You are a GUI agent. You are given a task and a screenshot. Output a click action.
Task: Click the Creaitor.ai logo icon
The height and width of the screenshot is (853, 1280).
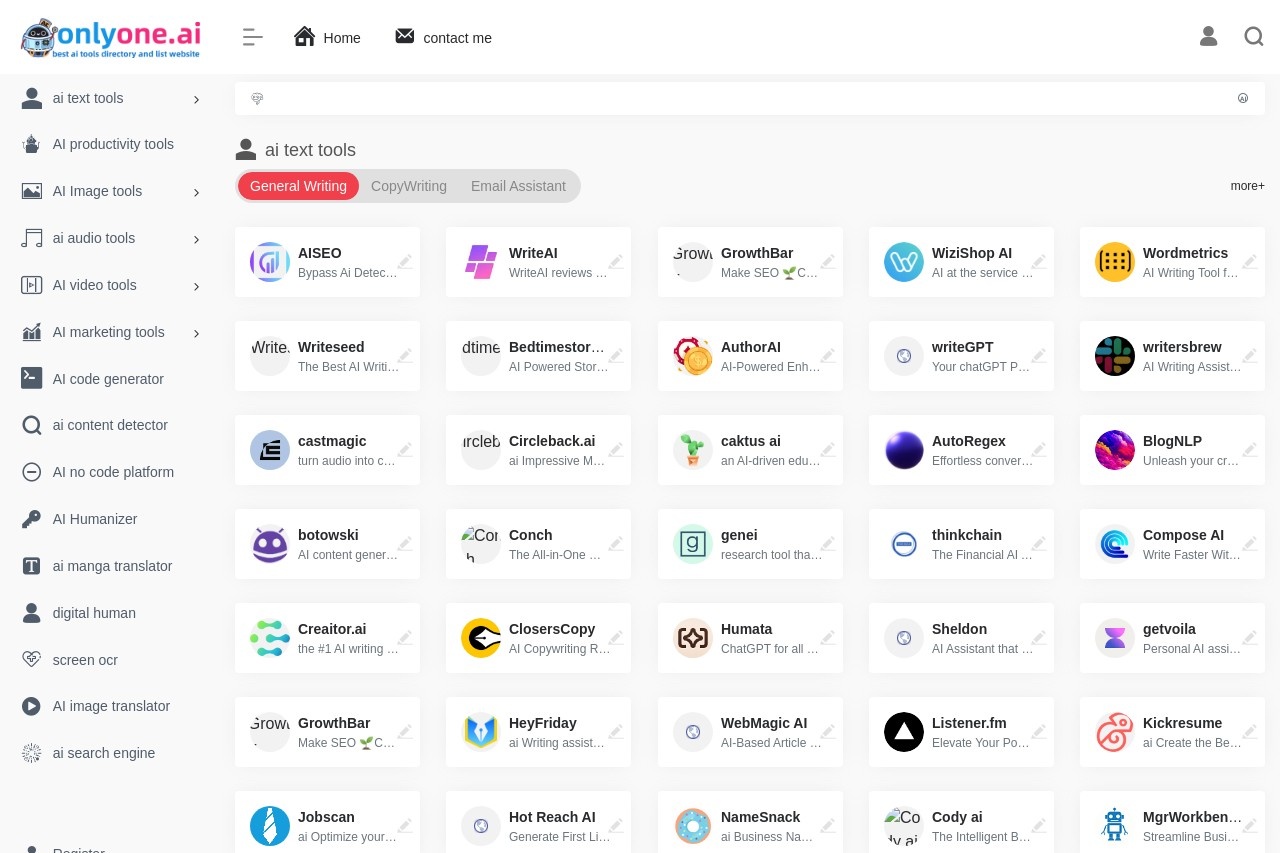[x=270, y=638]
